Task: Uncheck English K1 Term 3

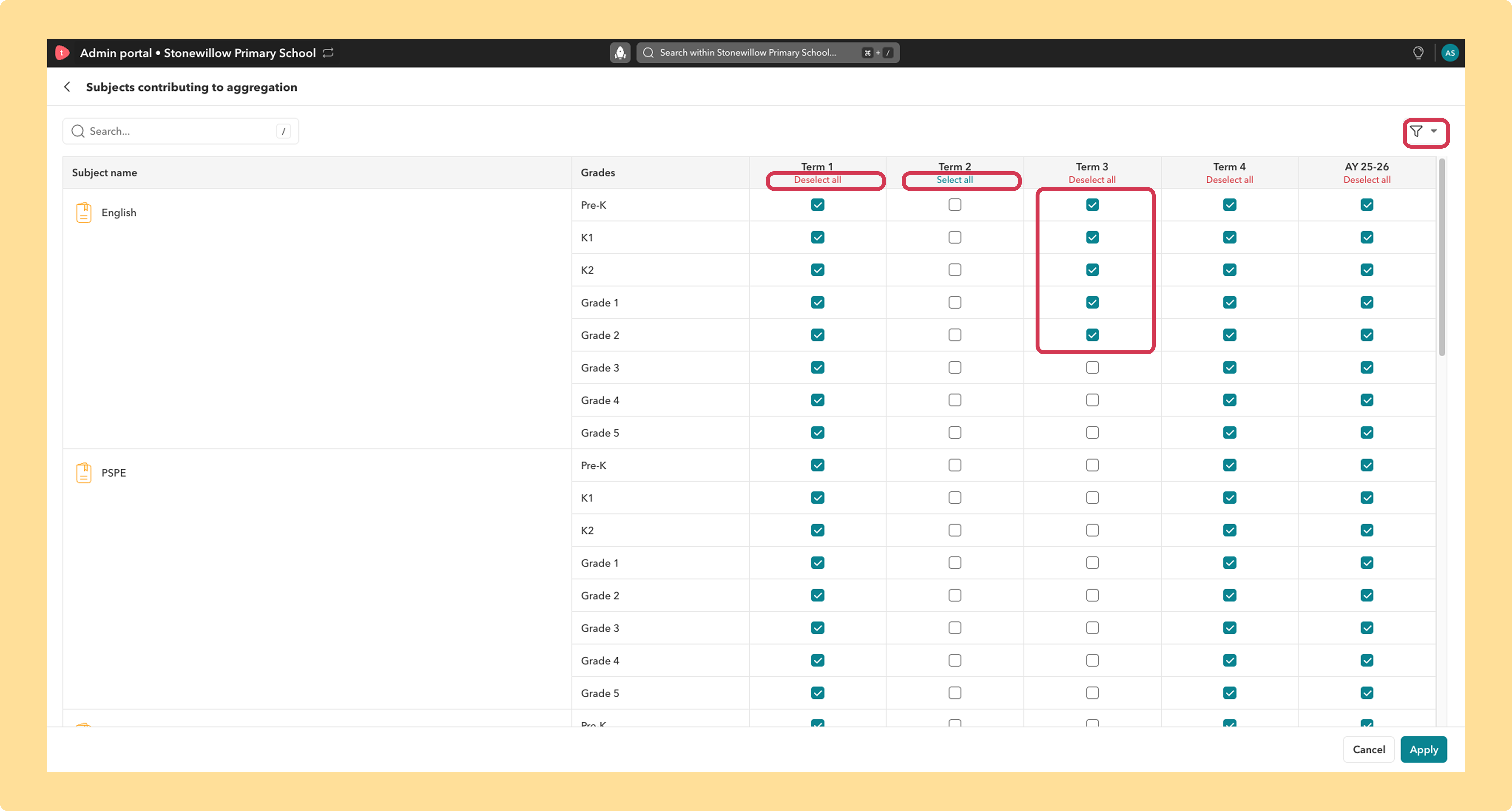Action: 1092,238
